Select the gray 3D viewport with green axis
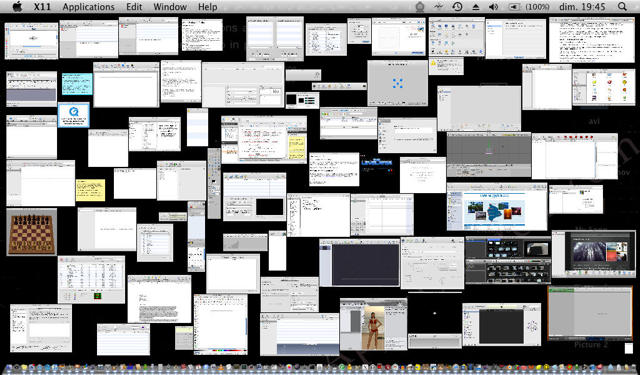The height and width of the screenshot is (375, 640). tap(489, 154)
